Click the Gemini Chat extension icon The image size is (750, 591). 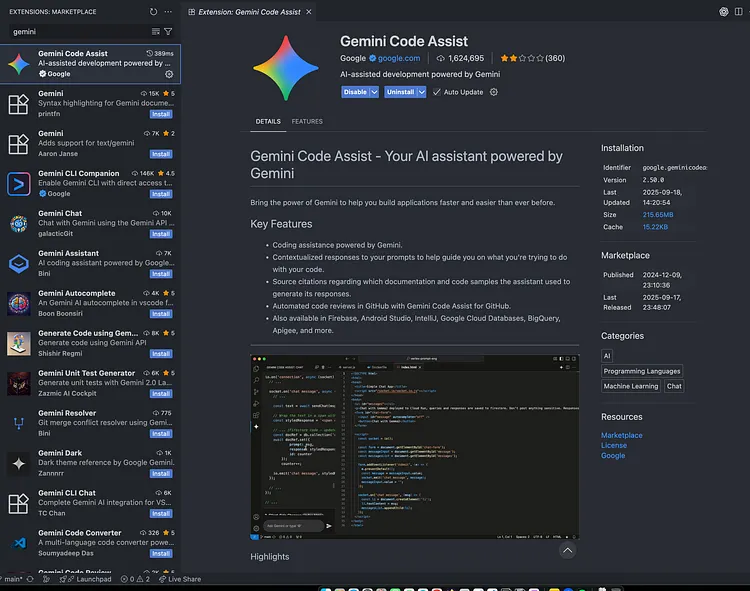[19, 223]
